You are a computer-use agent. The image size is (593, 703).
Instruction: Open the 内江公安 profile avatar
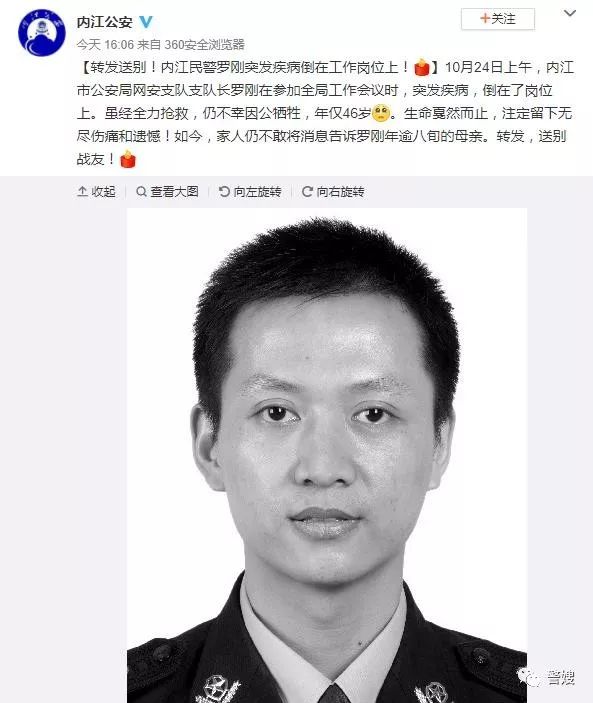pyautogui.click(x=42, y=32)
